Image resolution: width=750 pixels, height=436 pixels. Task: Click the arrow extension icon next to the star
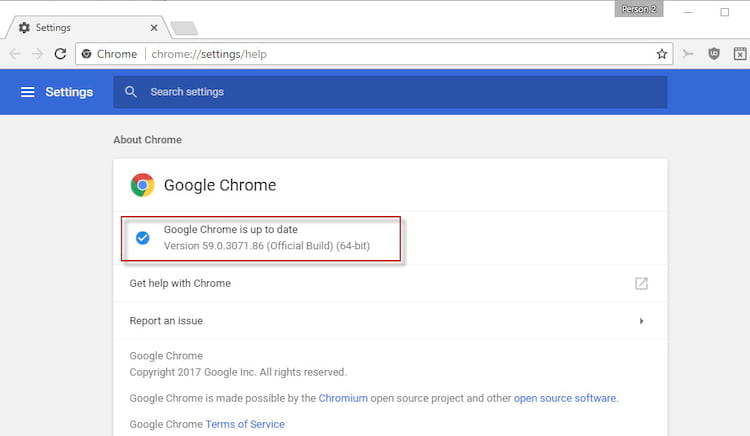(688, 54)
